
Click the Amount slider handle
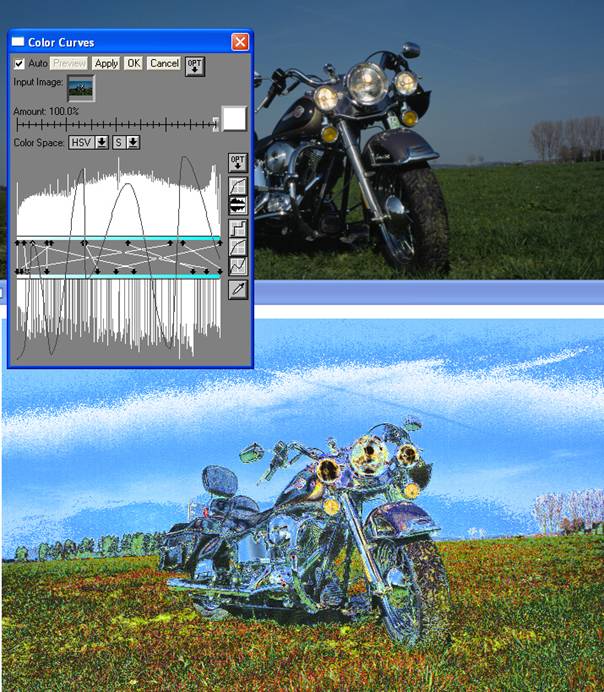(215, 124)
